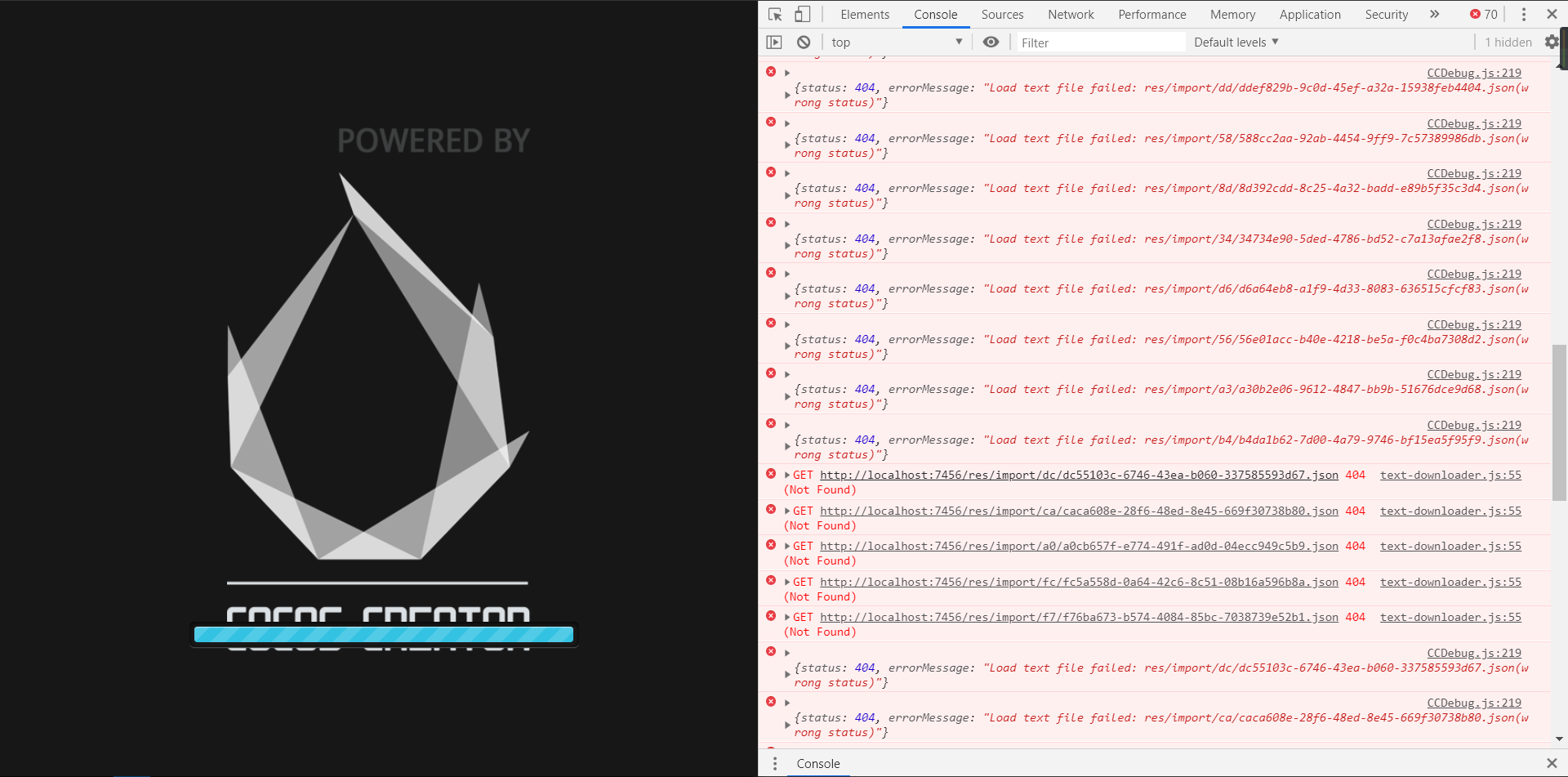Viewport: 1568px width, 777px height.
Task: Toggle the console sidebar
Action: [774, 42]
